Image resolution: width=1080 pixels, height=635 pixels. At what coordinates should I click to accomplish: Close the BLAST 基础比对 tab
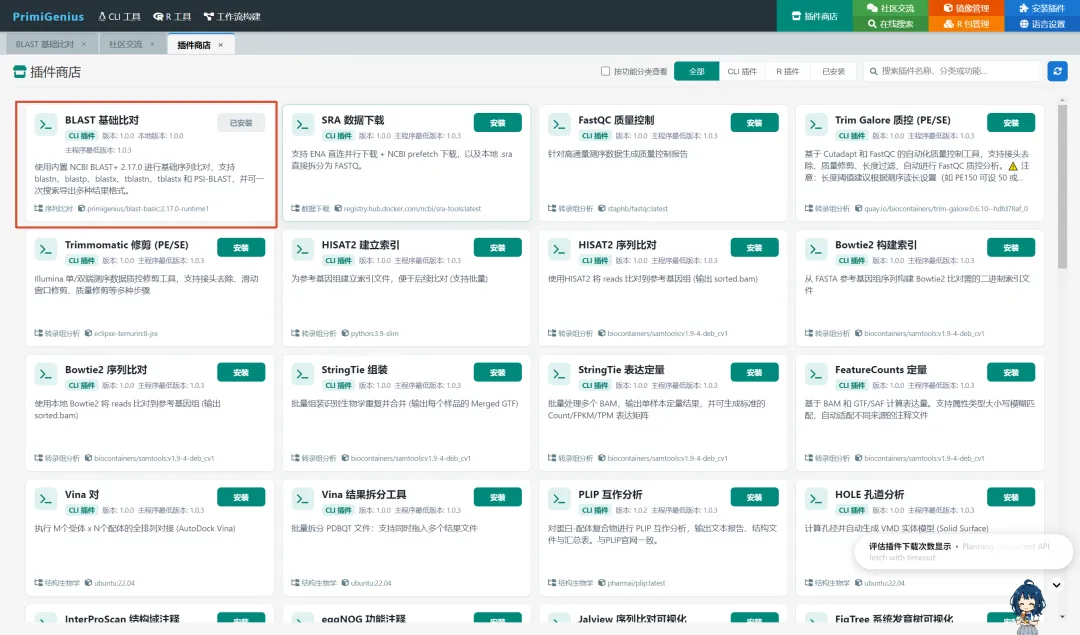point(84,44)
